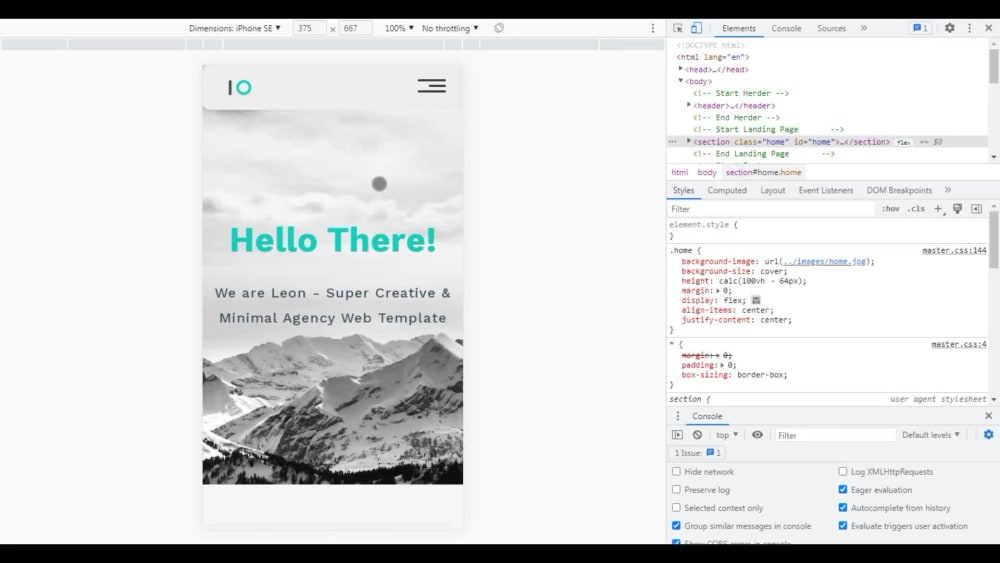The height and width of the screenshot is (563, 1000).
Task: Open the hamburger menu on the page
Action: pos(432,86)
